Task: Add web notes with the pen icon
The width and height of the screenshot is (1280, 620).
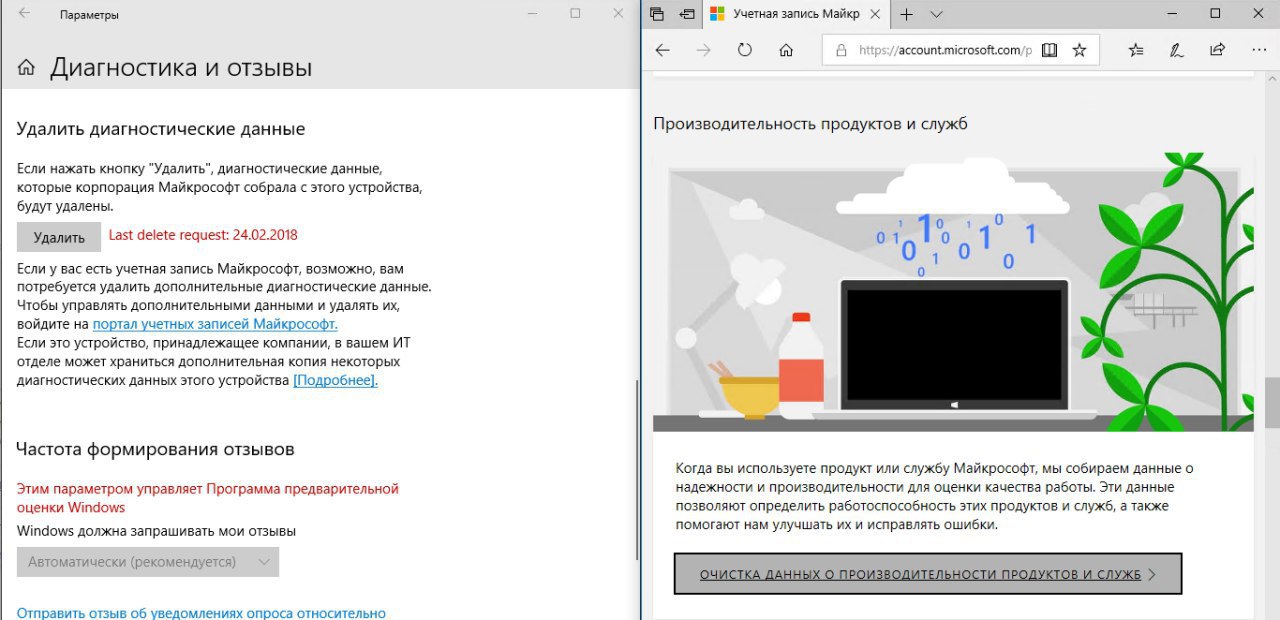Action: 1177,50
